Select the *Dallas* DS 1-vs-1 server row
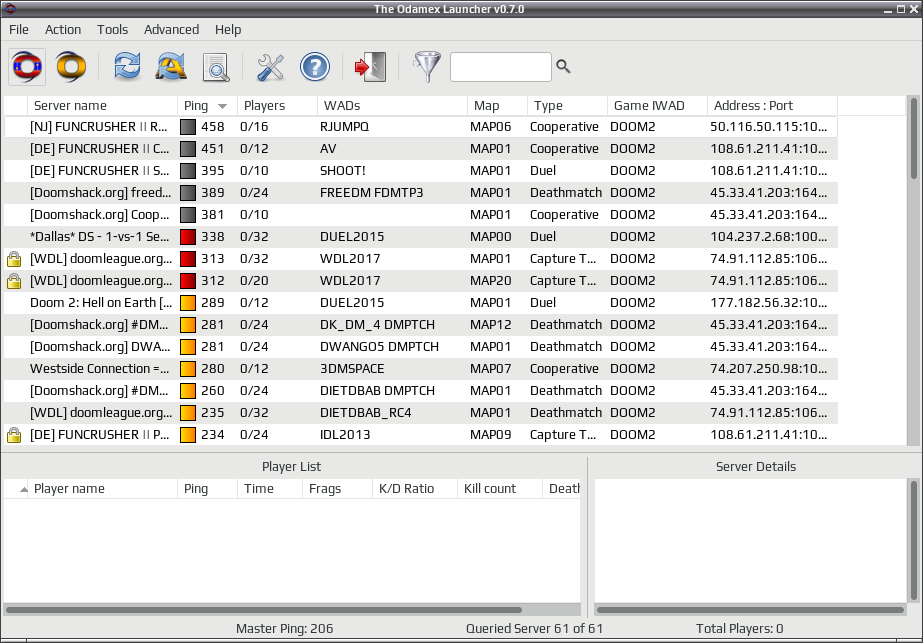Image resolution: width=923 pixels, height=643 pixels. (x=421, y=237)
